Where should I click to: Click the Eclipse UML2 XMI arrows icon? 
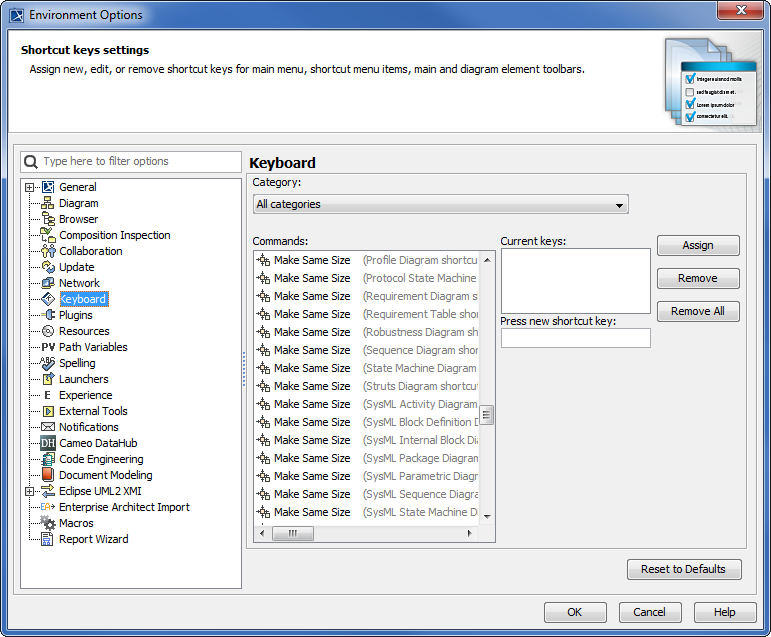48,491
